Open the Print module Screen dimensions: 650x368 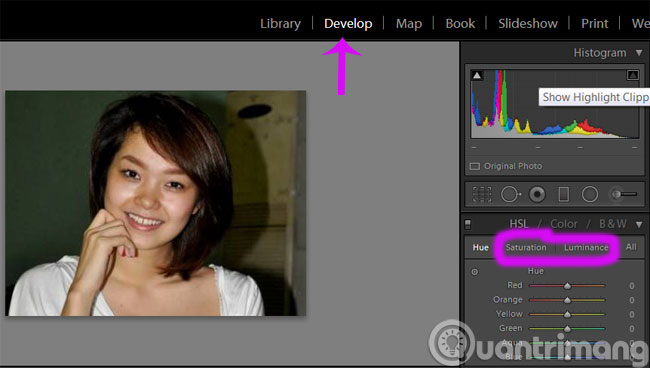[594, 24]
